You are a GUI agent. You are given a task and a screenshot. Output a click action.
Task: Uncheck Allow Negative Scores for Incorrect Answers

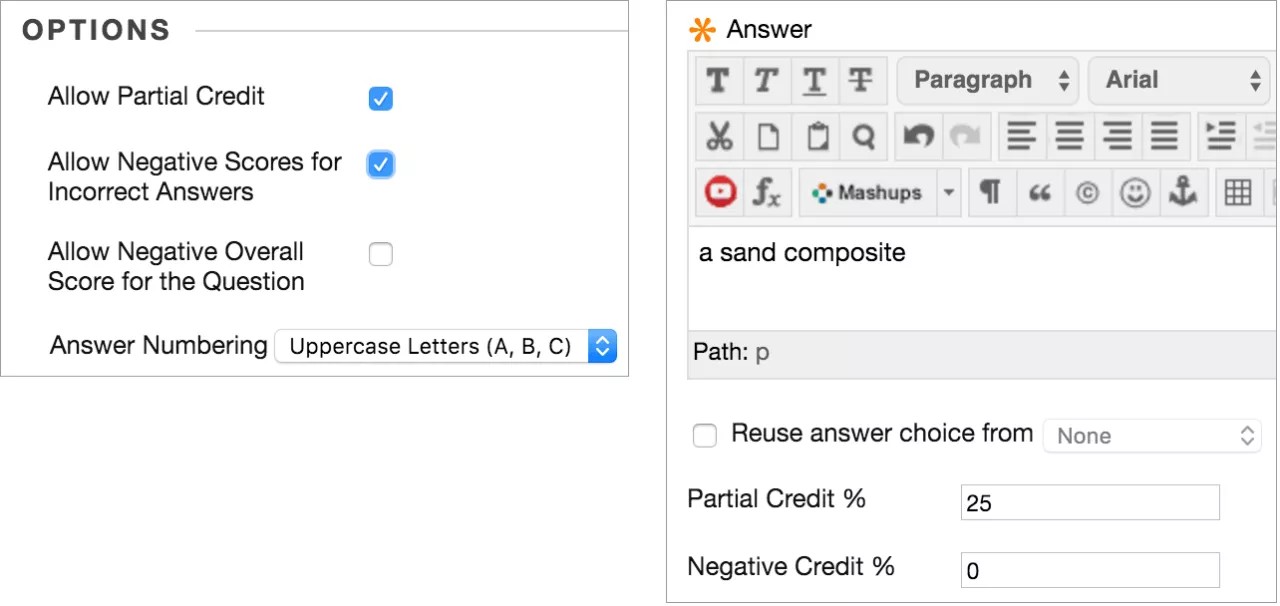[381, 164]
